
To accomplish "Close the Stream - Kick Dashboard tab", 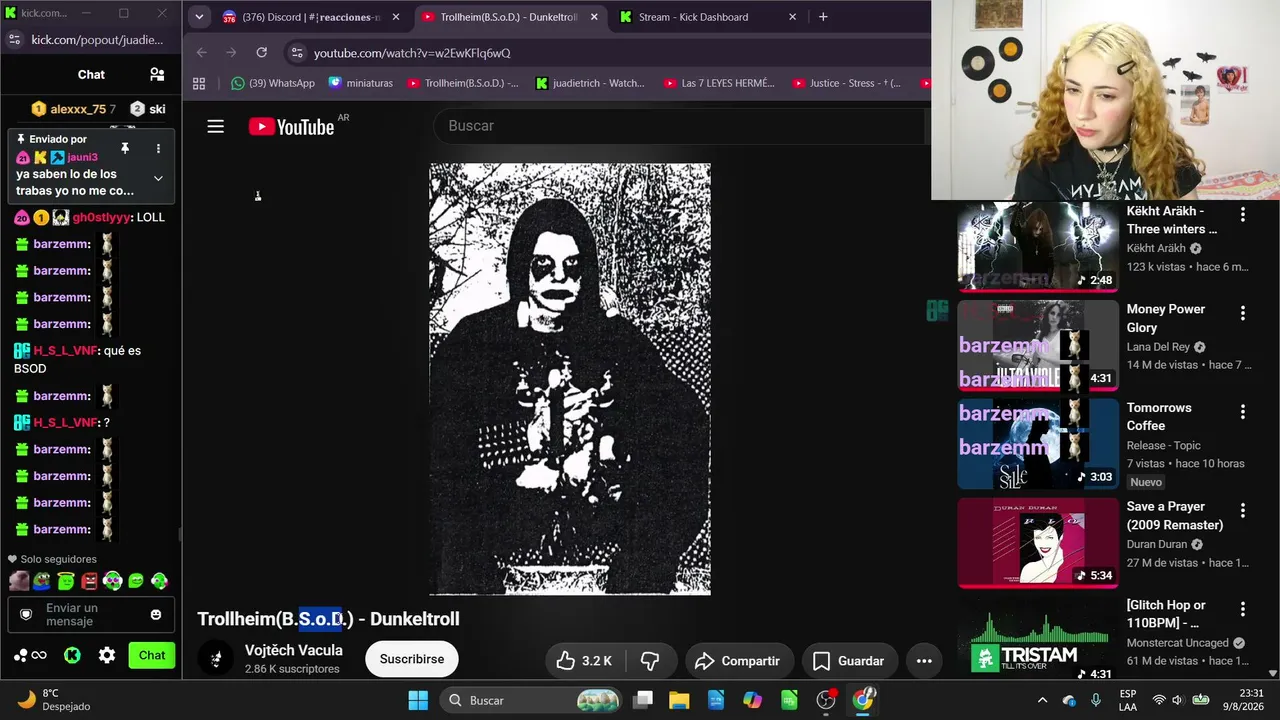I will coord(793,17).
